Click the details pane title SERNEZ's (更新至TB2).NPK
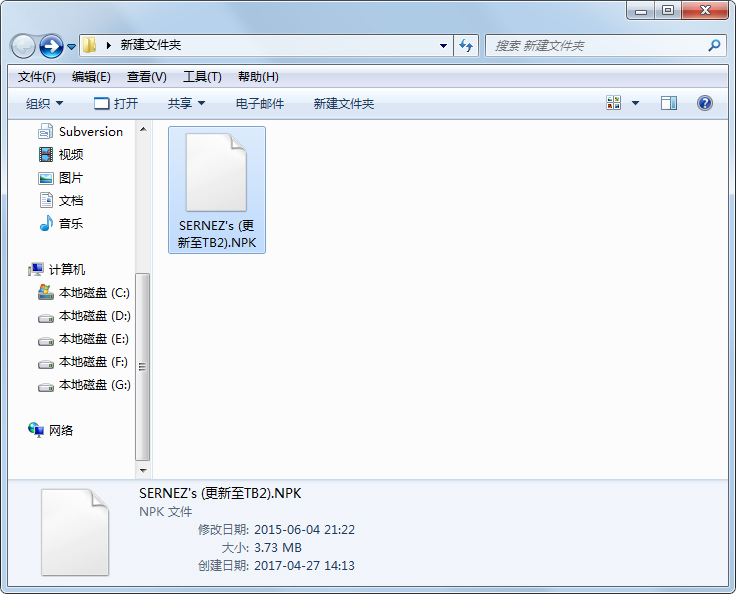This screenshot has width=736, height=594. [220, 493]
